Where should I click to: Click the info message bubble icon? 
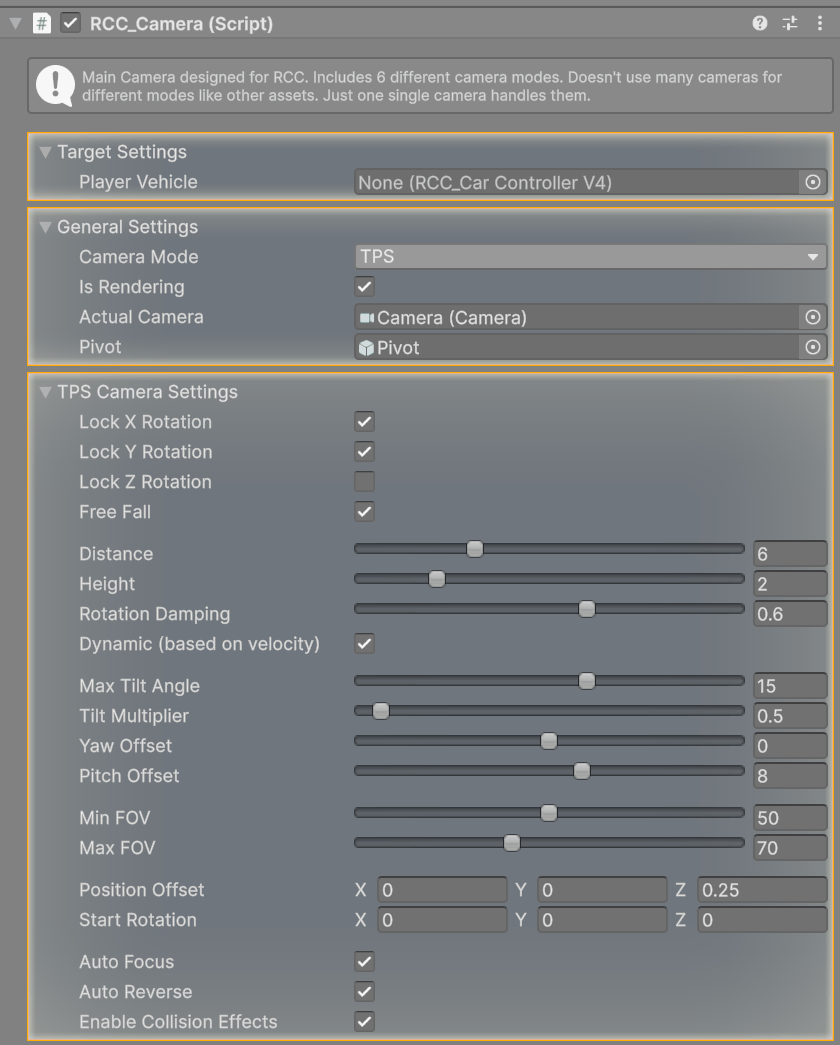(x=55, y=85)
